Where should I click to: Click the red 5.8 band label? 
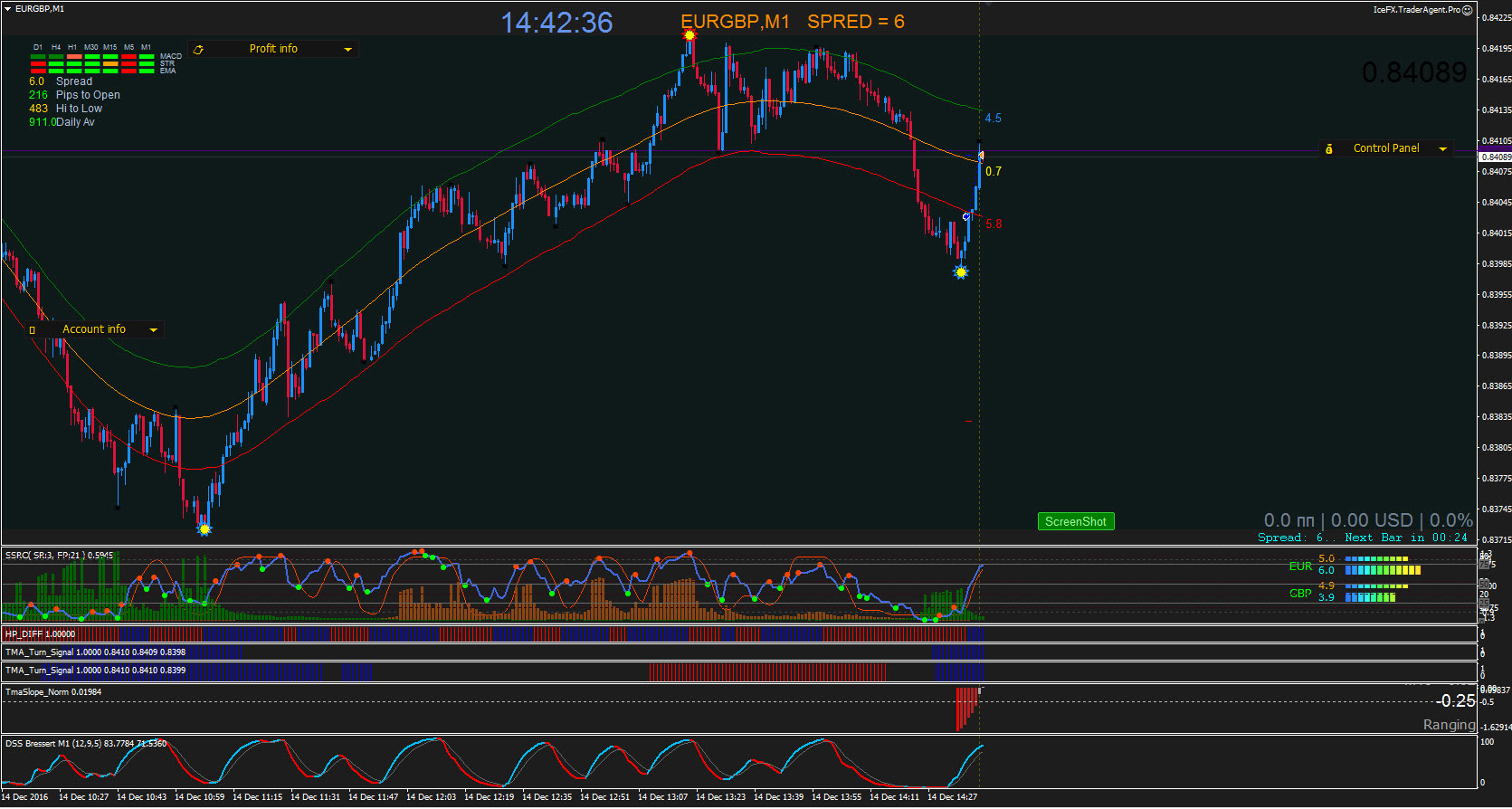[994, 224]
